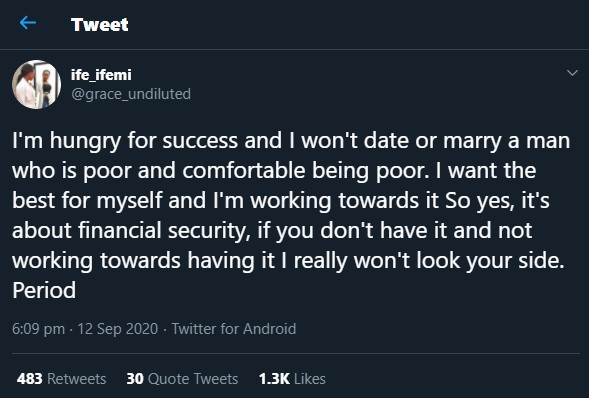Click the 1.3K like count number
The image size is (589, 398).
click(x=274, y=378)
